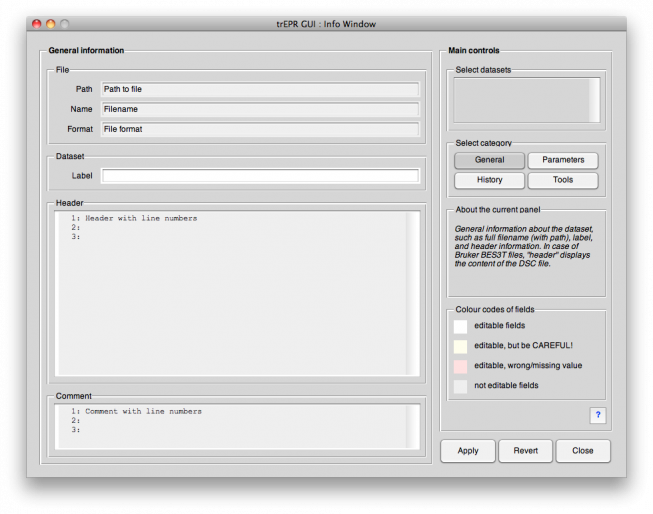Click the About the current panel description

click(x=524, y=246)
